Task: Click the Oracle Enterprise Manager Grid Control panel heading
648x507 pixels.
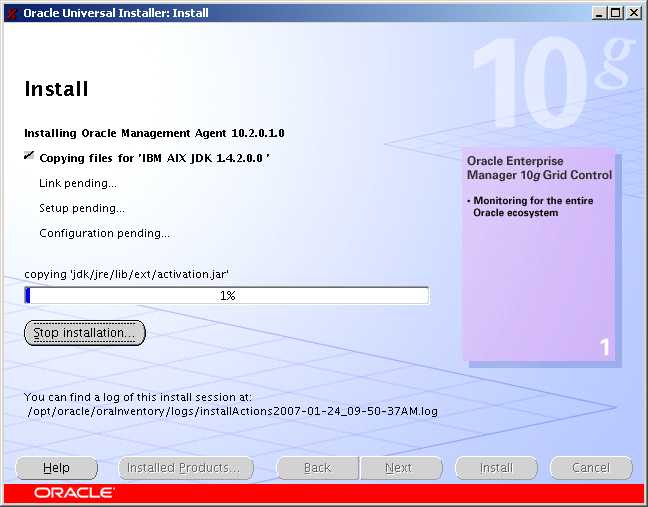Action: [539, 168]
